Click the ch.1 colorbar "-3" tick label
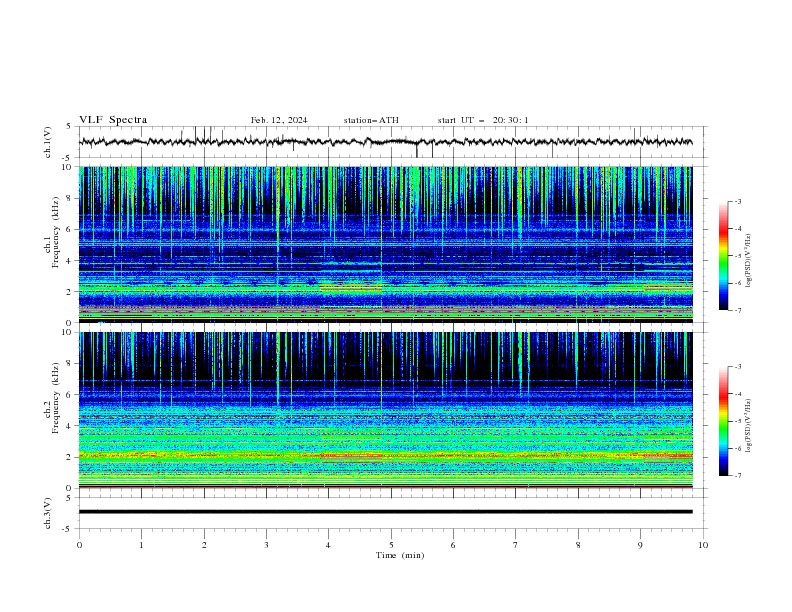Image resolution: width=792 pixels, height=612 pixels. point(737,201)
